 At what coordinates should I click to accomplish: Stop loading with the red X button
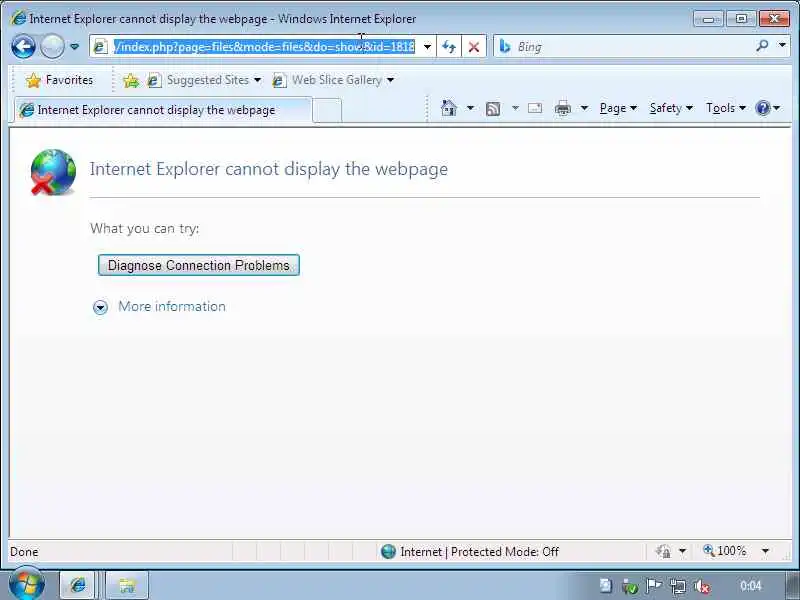point(473,47)
